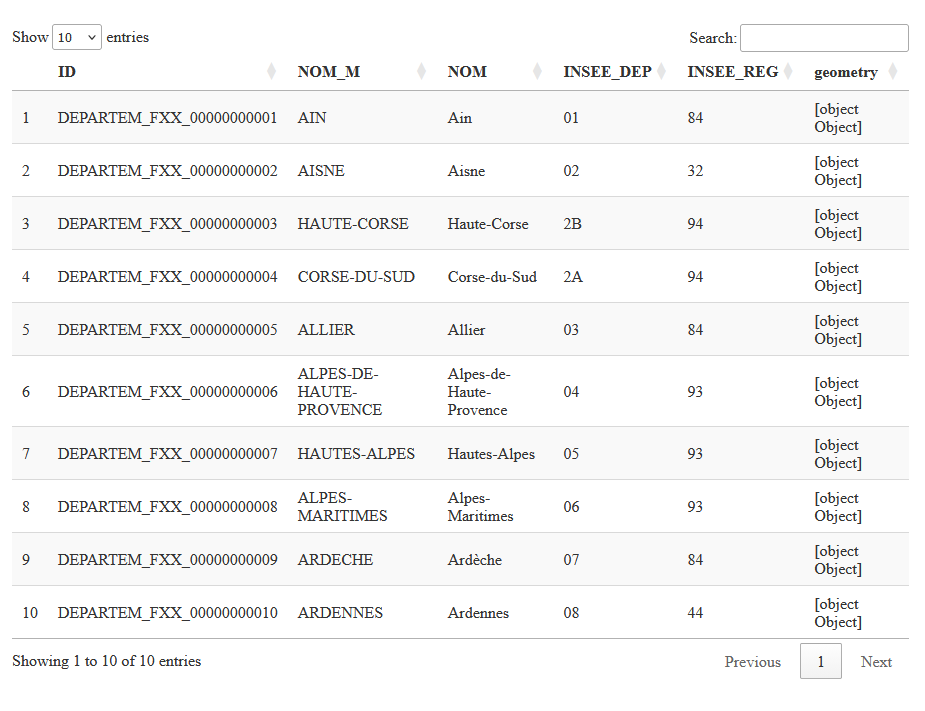The width and height of the screenshot is (925, 711).
Task: Select page 1 in pagination
Action: coord(821,662)
